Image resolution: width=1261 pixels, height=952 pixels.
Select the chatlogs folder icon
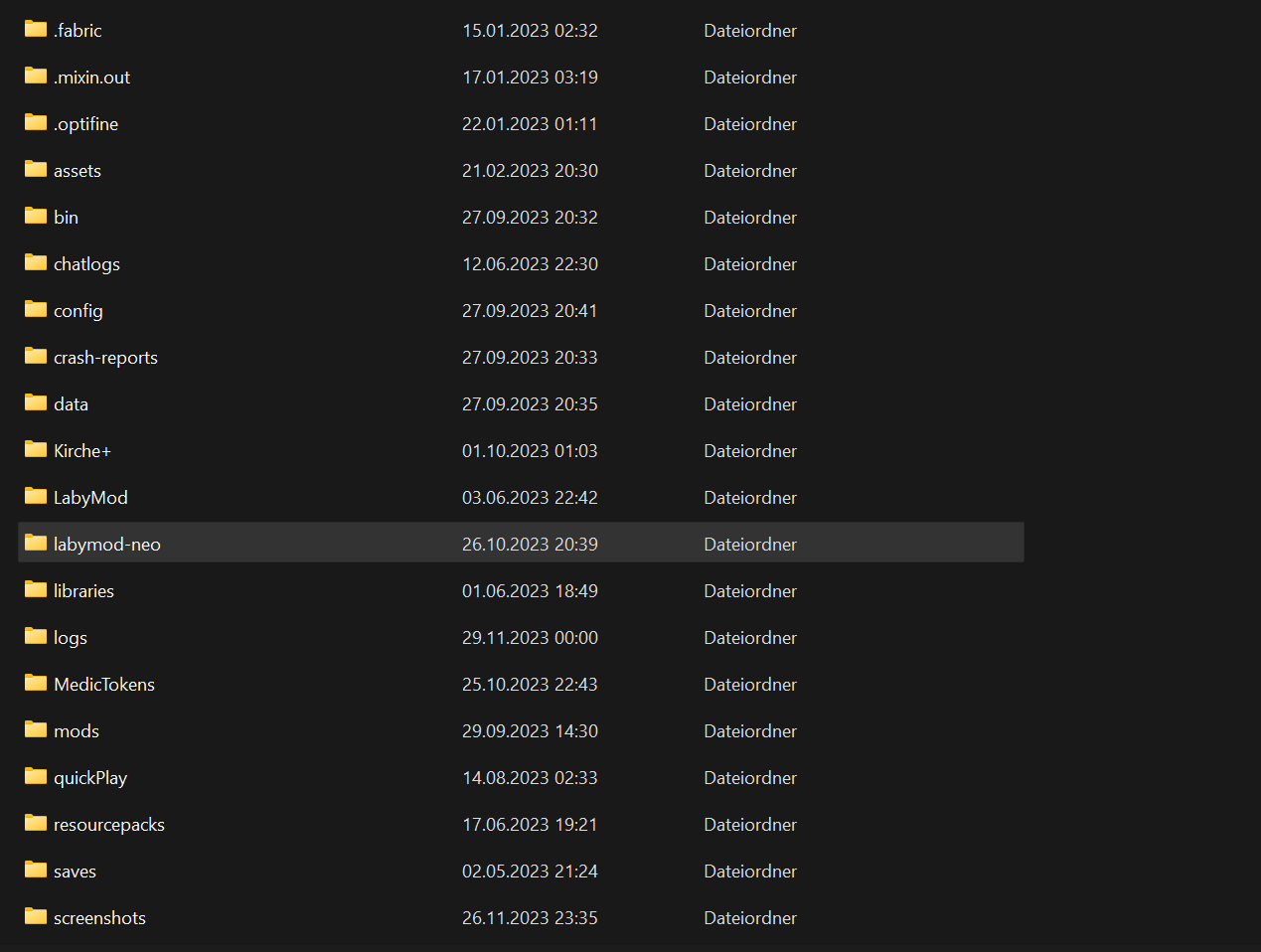(x=36, y=263)
